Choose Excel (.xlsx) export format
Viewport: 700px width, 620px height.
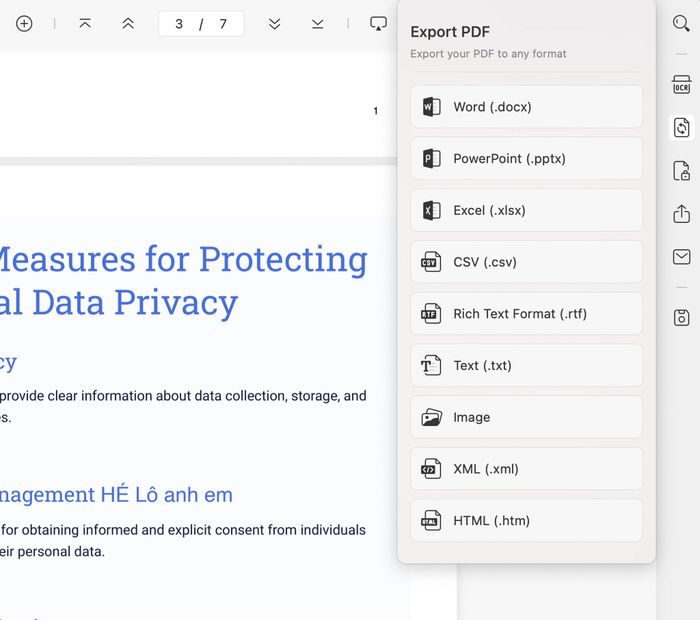[526, 211]
